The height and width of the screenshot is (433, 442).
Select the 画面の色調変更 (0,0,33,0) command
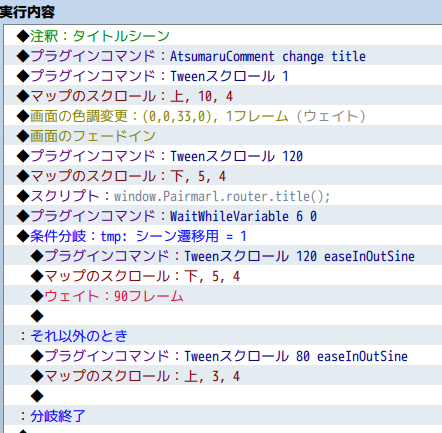223,116
